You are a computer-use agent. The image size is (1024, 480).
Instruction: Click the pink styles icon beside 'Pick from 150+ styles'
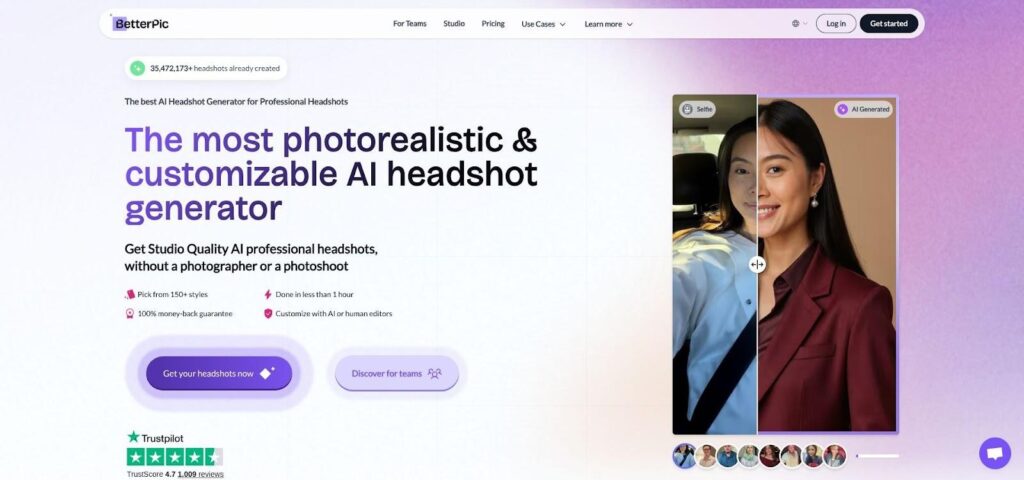tap(130, 295)
